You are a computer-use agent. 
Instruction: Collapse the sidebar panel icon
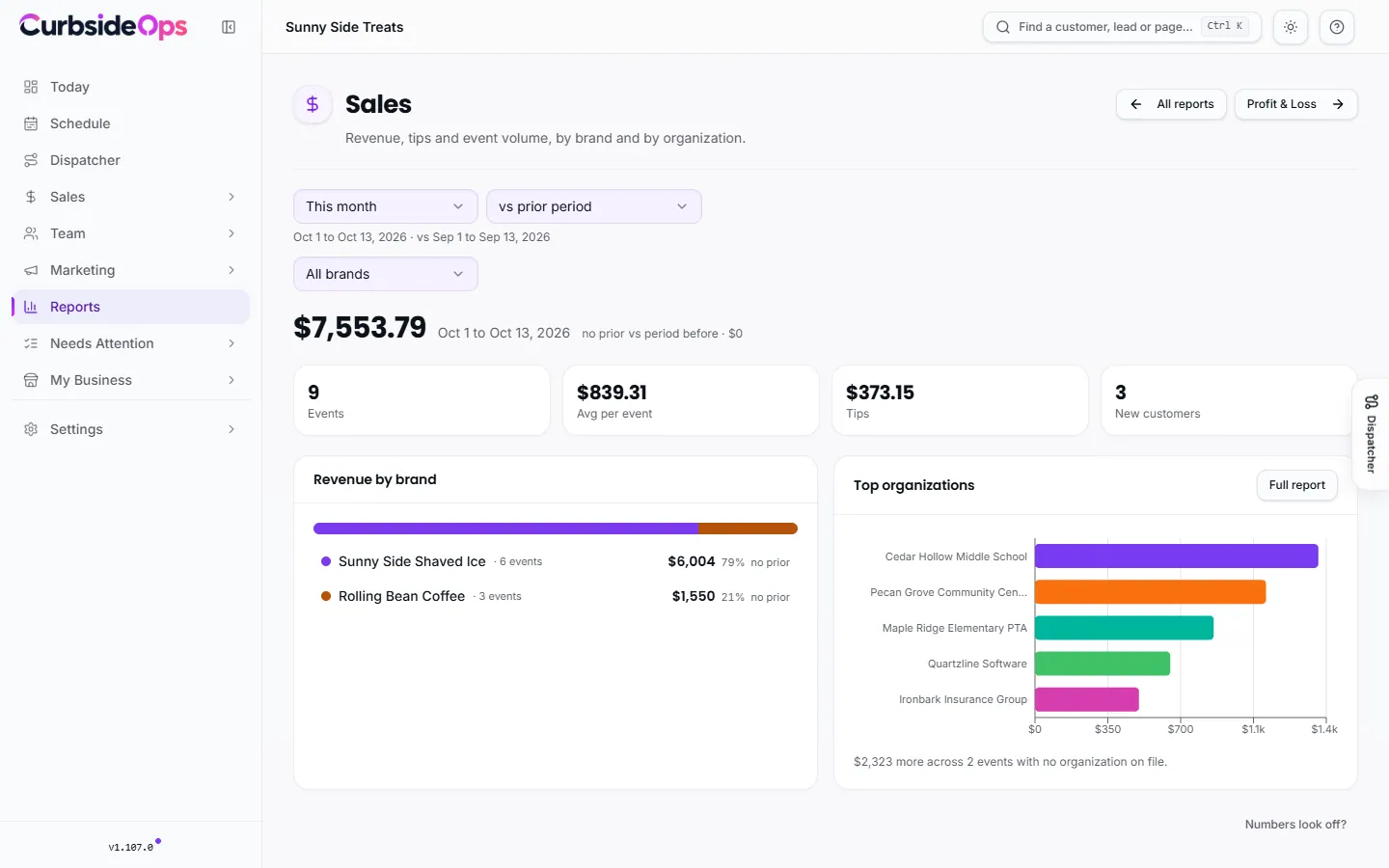(229, 27)
